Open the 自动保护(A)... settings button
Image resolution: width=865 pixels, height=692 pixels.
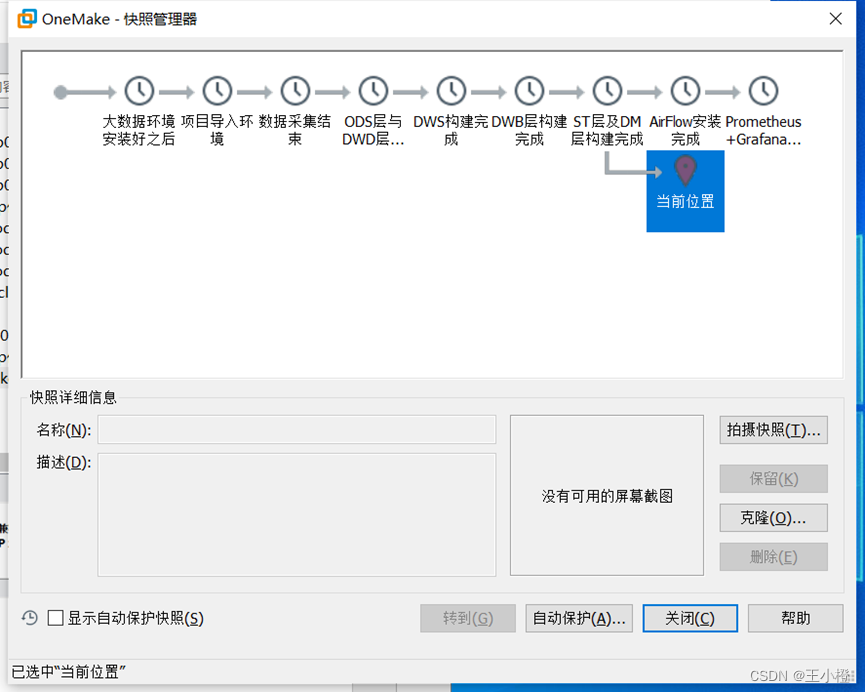(x=579, y=618)
